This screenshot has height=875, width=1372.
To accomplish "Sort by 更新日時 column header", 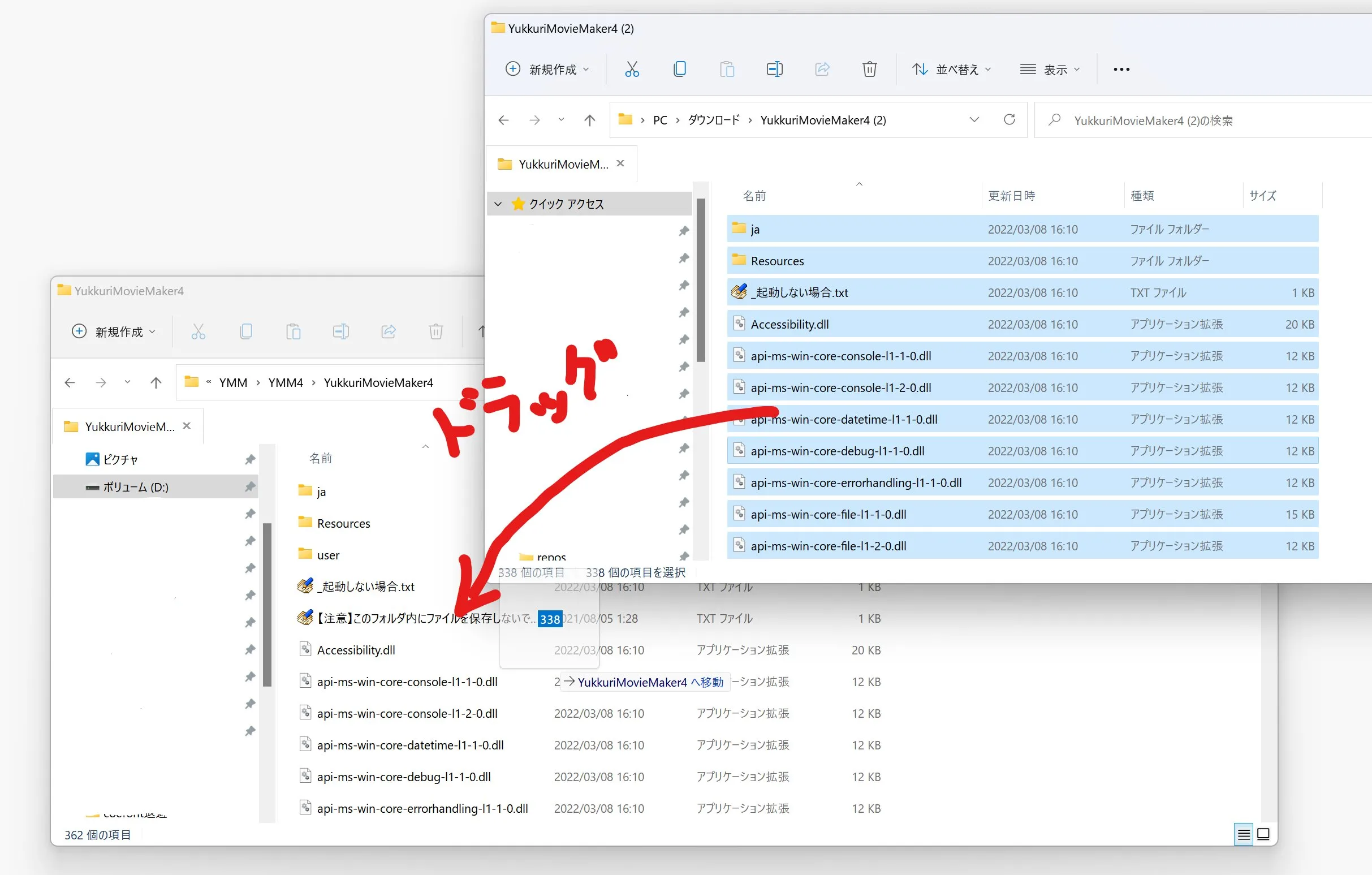I will point(1011,196).
